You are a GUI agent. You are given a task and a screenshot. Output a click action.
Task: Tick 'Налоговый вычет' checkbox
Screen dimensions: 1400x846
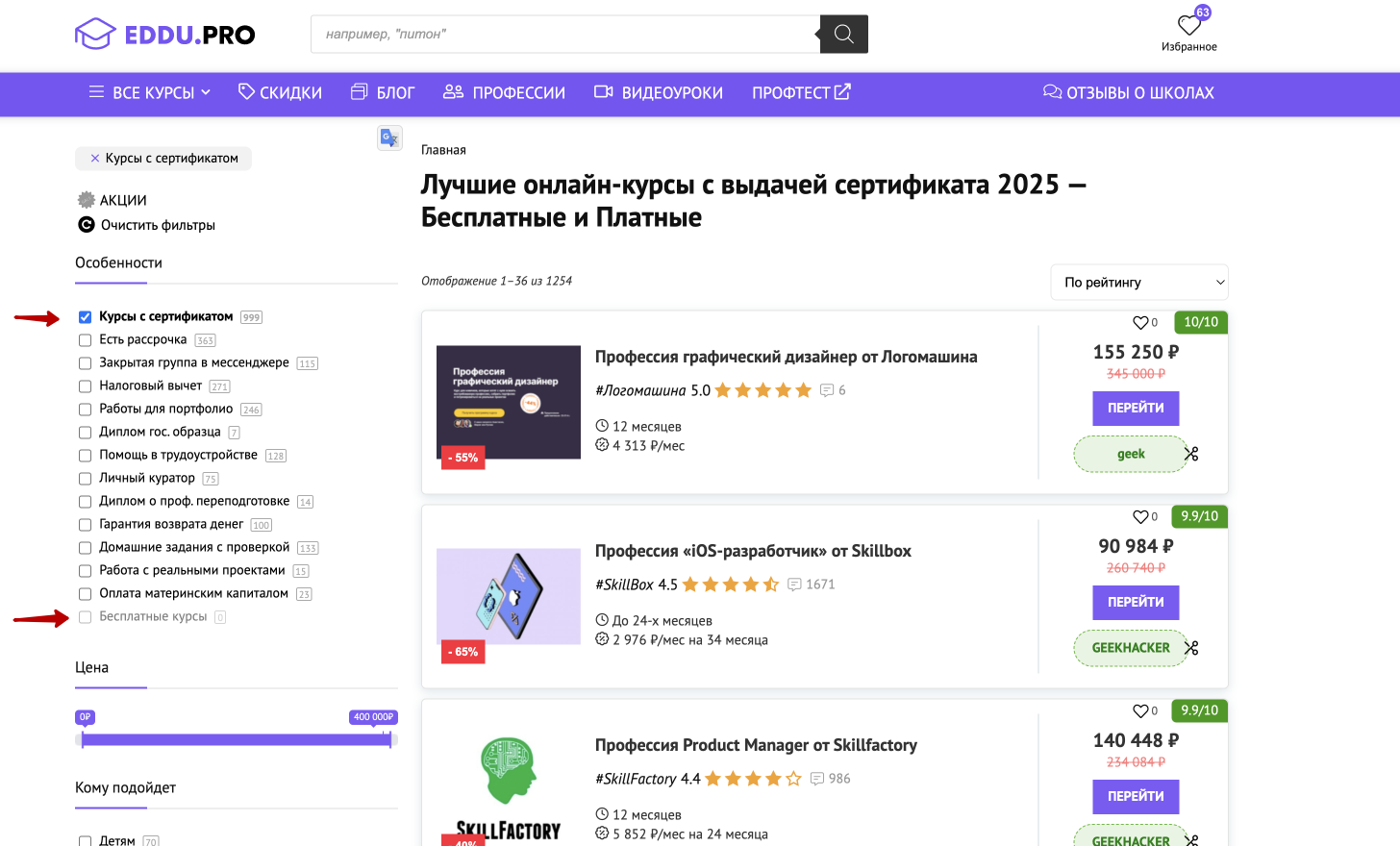pos(85,386)
